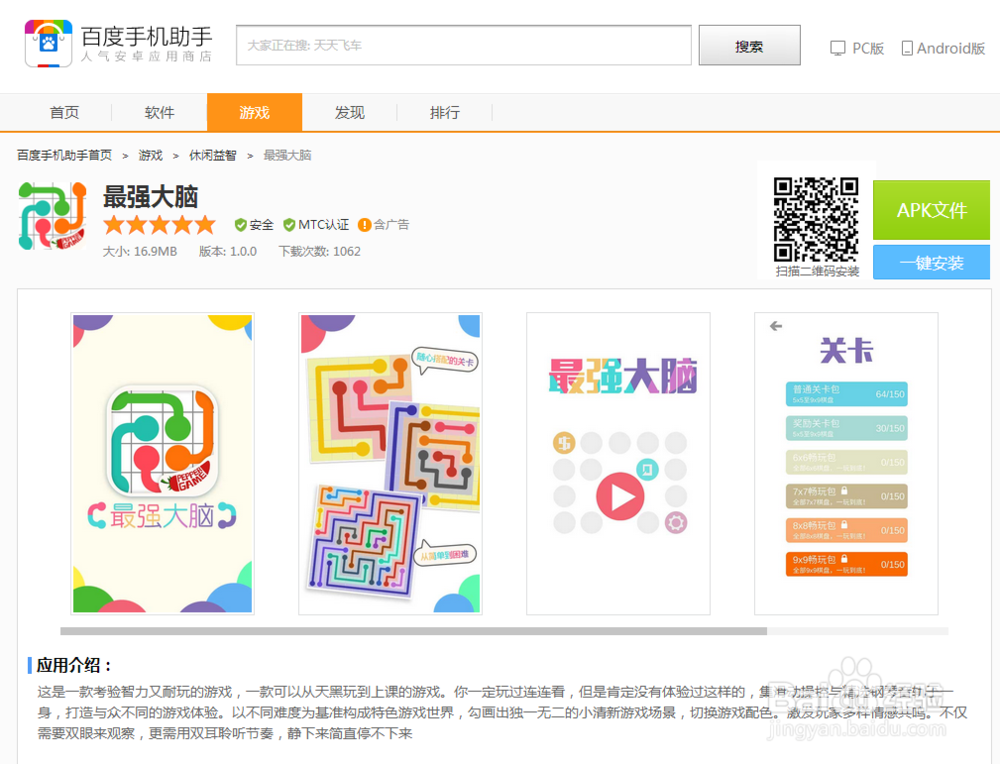Go to the 排行 tab
This screenshot has width=1000, height=764.
445,113
